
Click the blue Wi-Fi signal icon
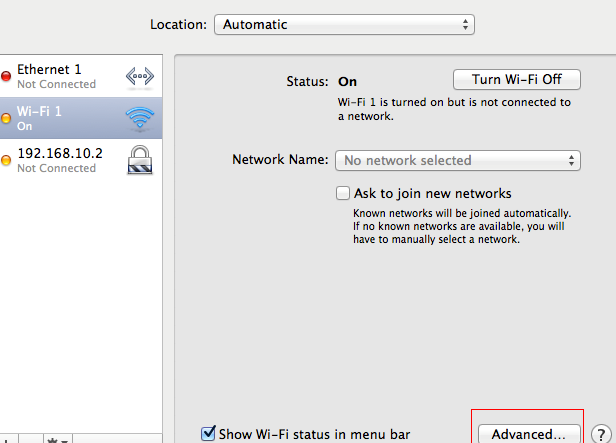click(x=140, y=118)
